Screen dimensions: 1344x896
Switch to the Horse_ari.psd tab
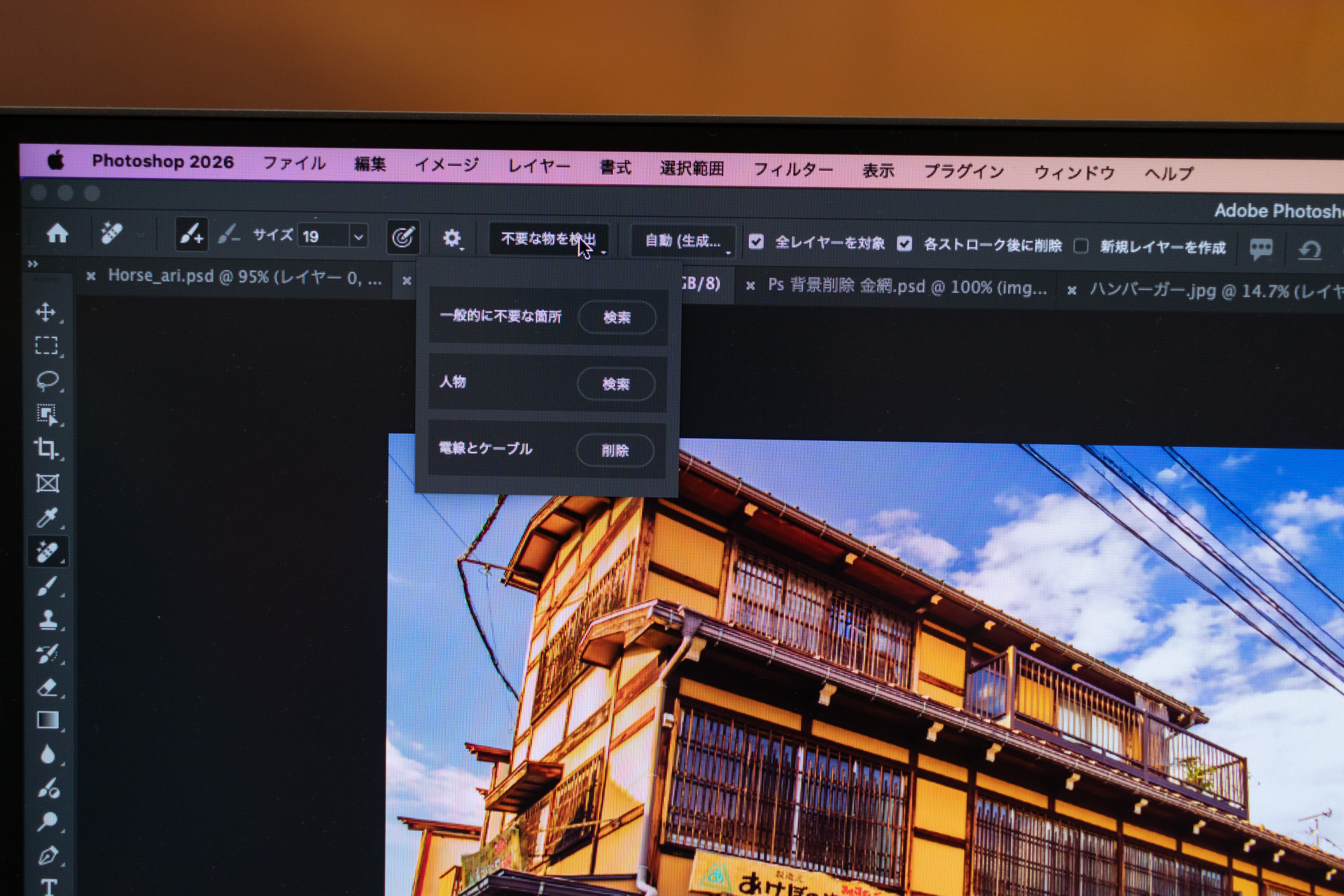point(245,277)
